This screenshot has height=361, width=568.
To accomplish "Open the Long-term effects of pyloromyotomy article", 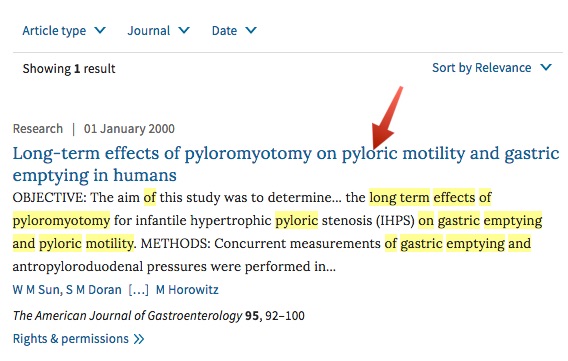I will point(286,164).
